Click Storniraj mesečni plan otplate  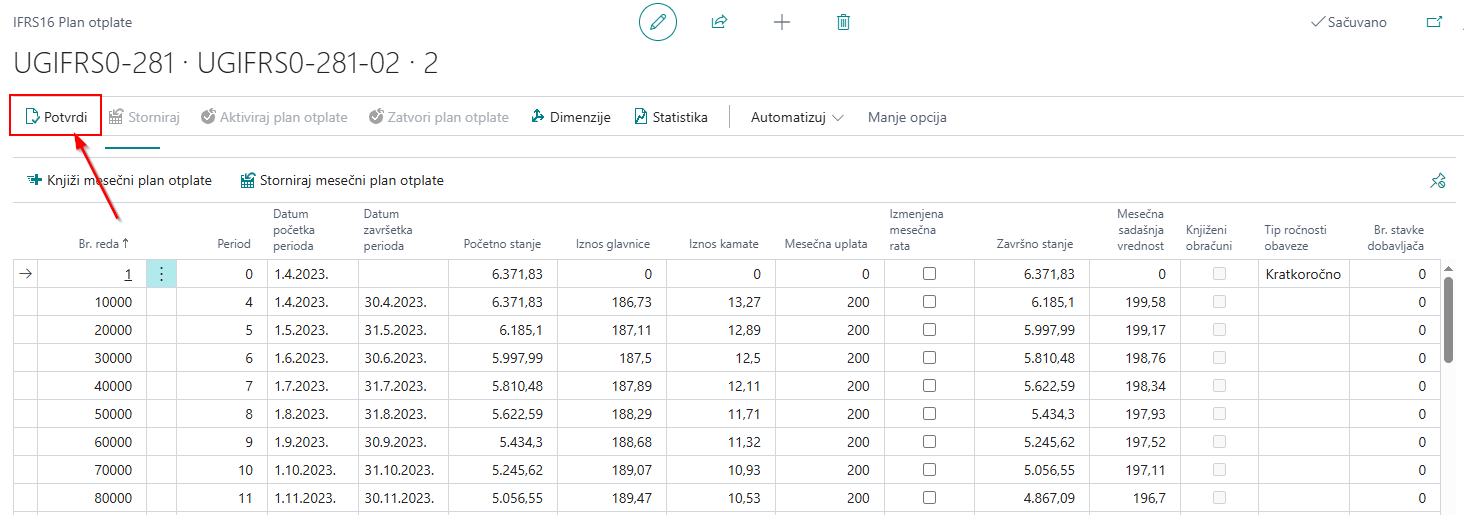pyautogui.click(x=342, y=181)
